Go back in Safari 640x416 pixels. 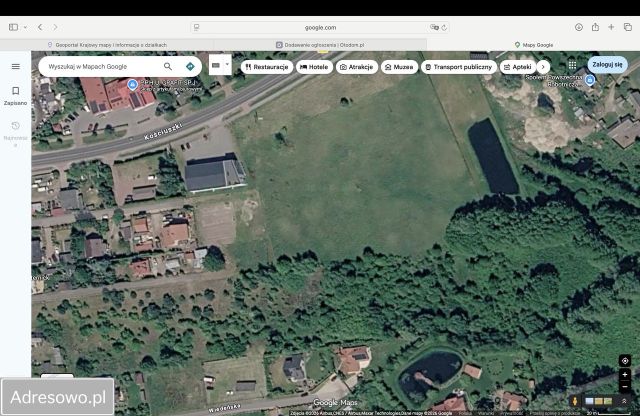[x=40, y=27]
